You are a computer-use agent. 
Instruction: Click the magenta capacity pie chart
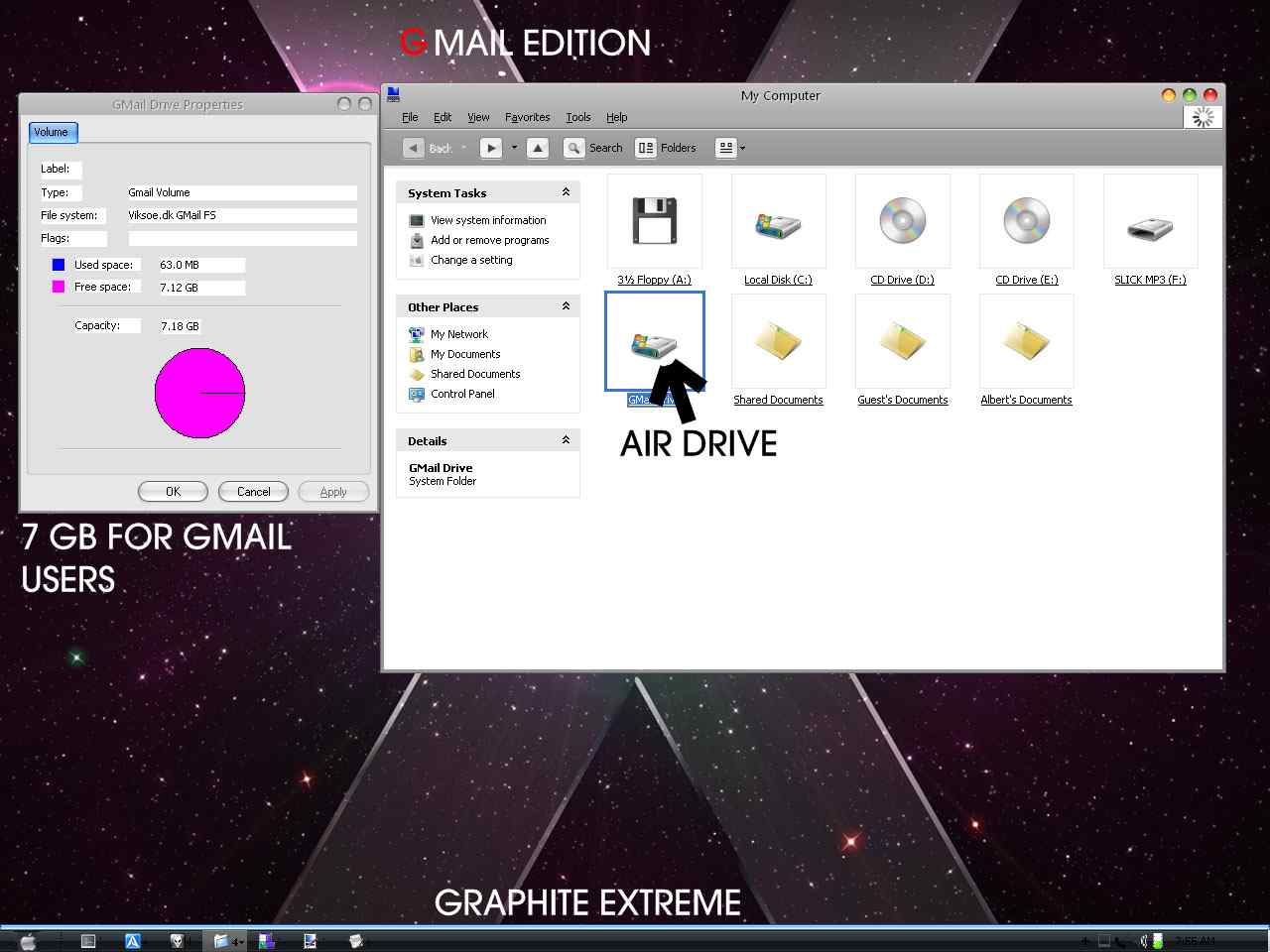pos(199,393)
